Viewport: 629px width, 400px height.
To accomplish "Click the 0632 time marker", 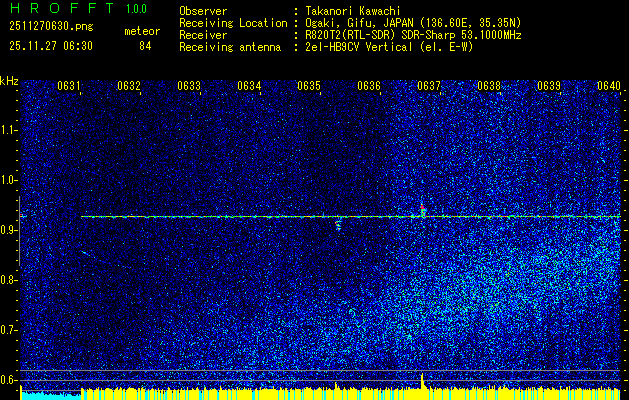I will click(129, 86).
